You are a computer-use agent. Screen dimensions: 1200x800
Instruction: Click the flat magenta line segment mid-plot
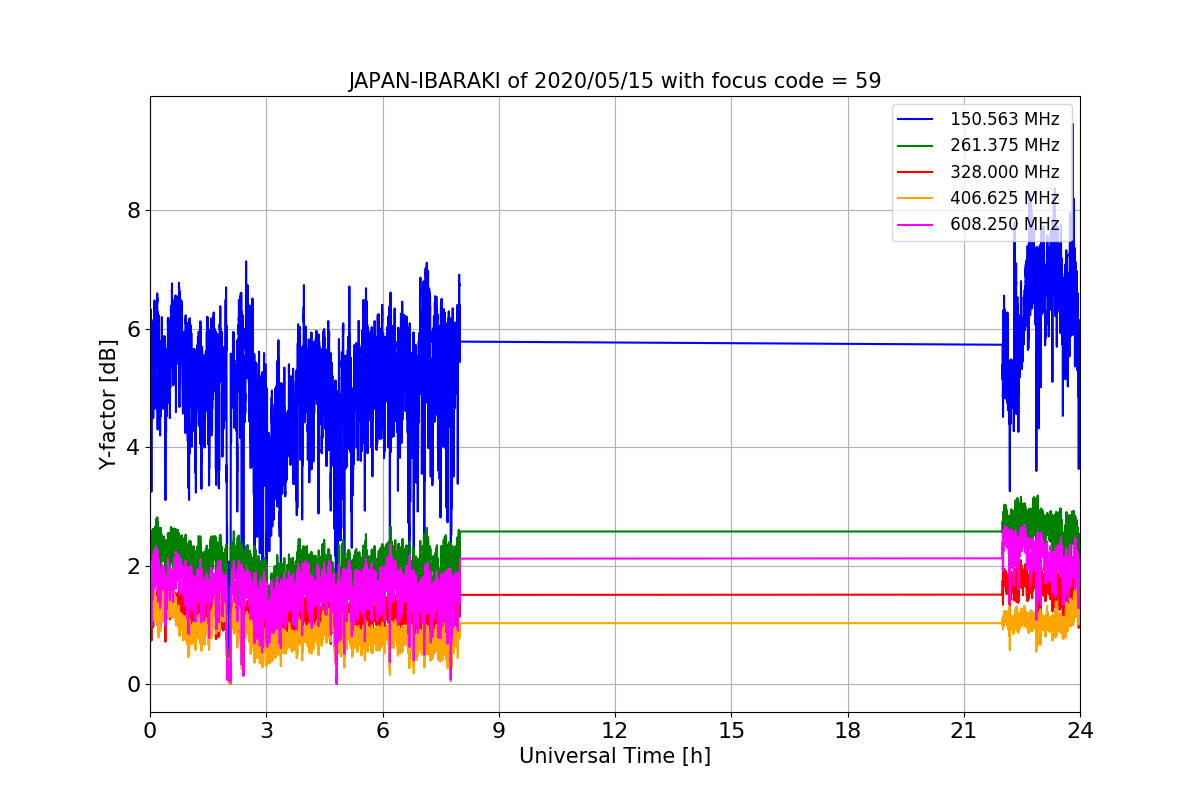[x=730, y=558]
